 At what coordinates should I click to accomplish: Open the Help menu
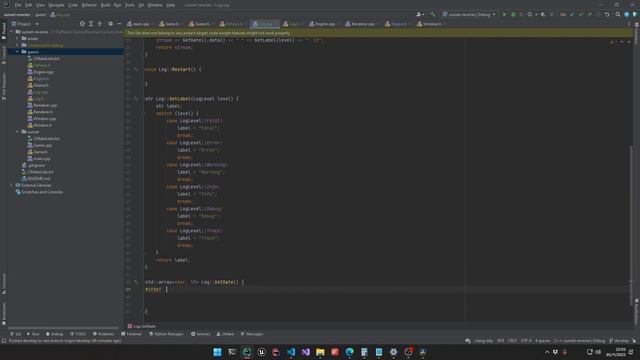pos(171,5)
